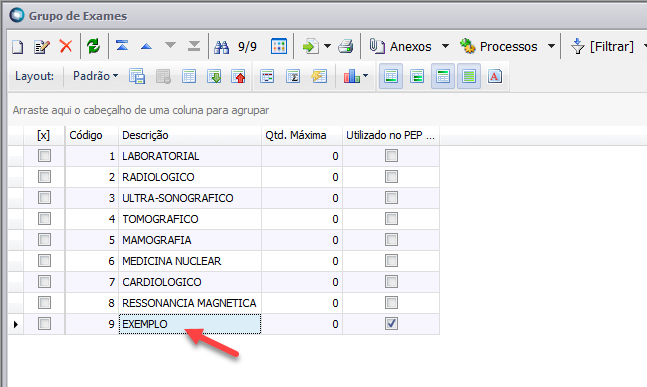Select the ULTRA-SONOGRAFICO cell
Image resolution: width=647 pixels, height=387 pixels.
190,198
